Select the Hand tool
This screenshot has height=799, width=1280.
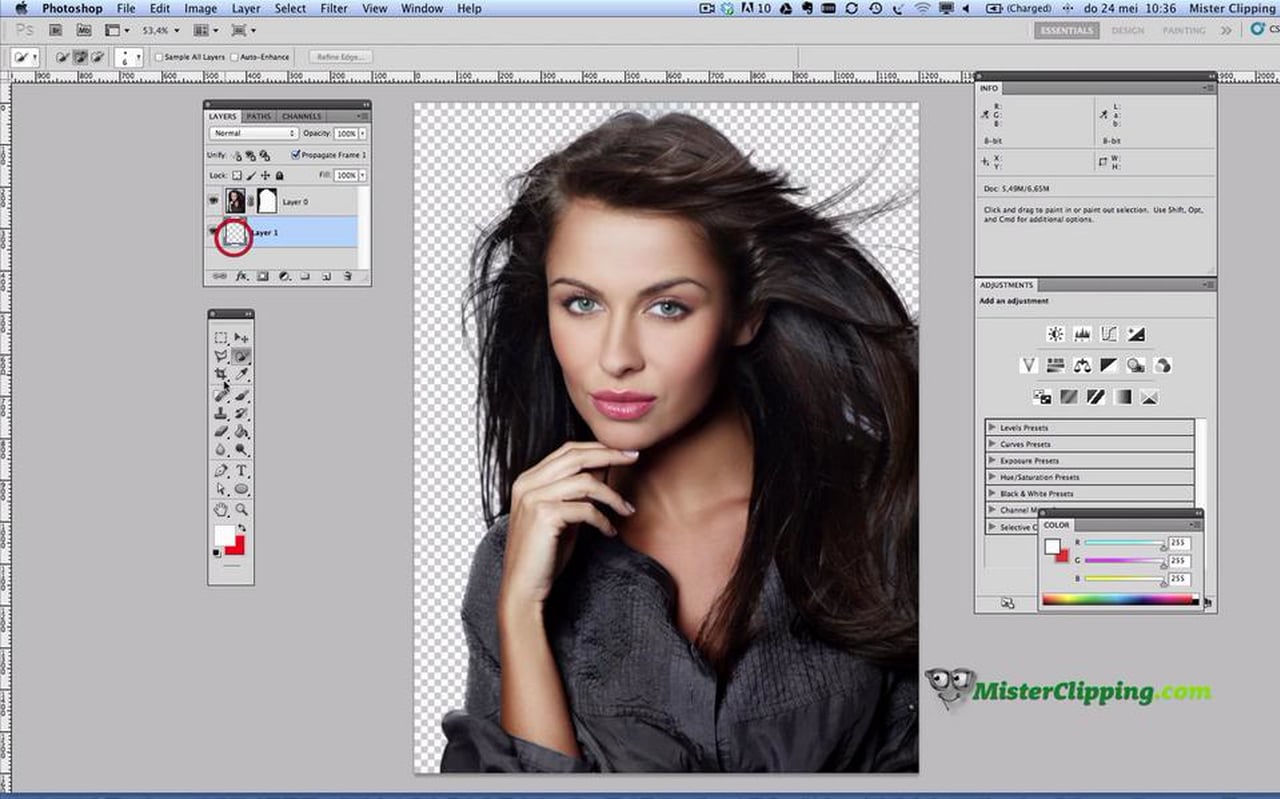pyautogui.click(x=221, y=510)
